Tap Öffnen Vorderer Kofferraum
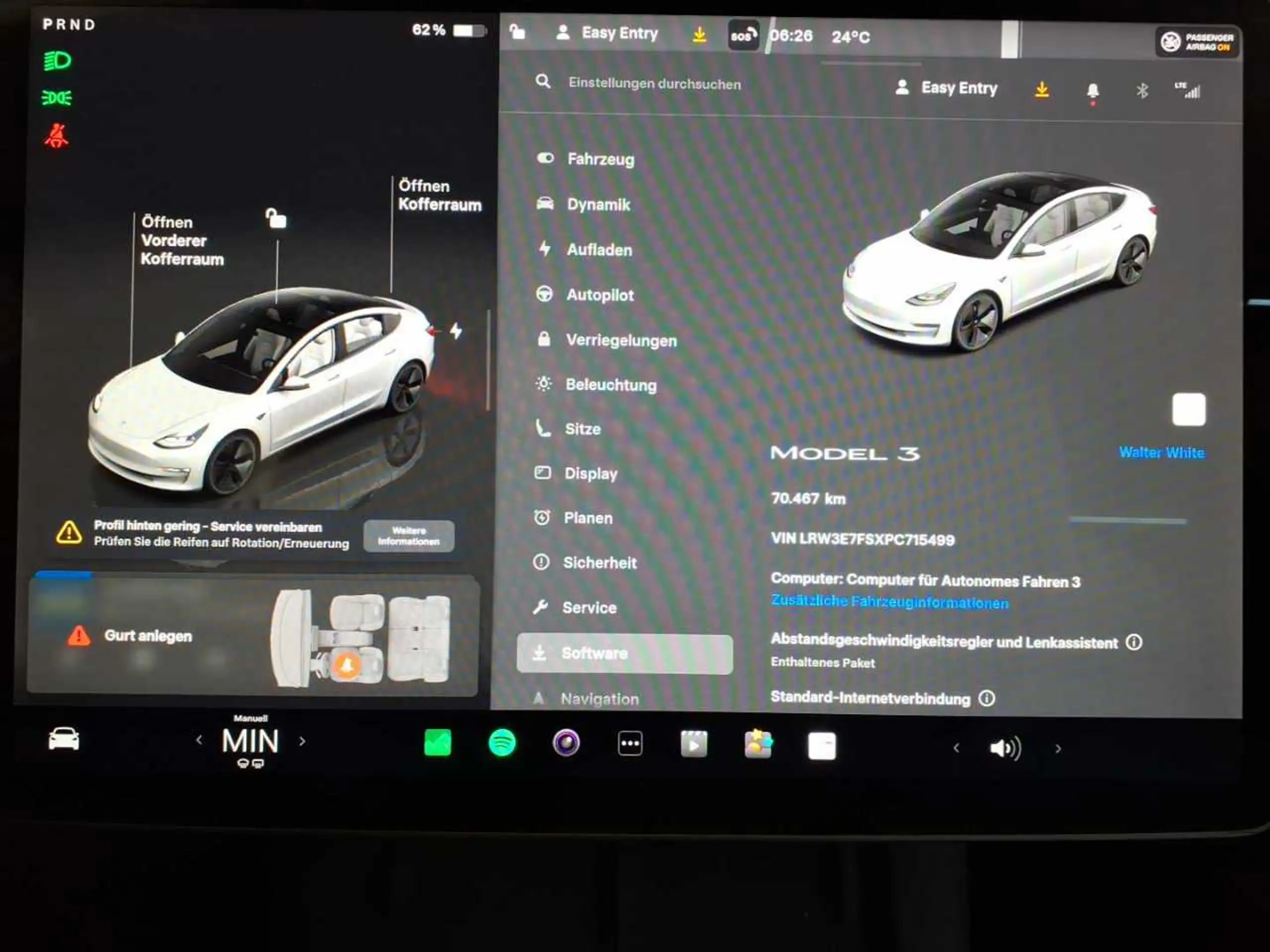Viewport: 1270px width, 952px height. click(x=182, y=240)
